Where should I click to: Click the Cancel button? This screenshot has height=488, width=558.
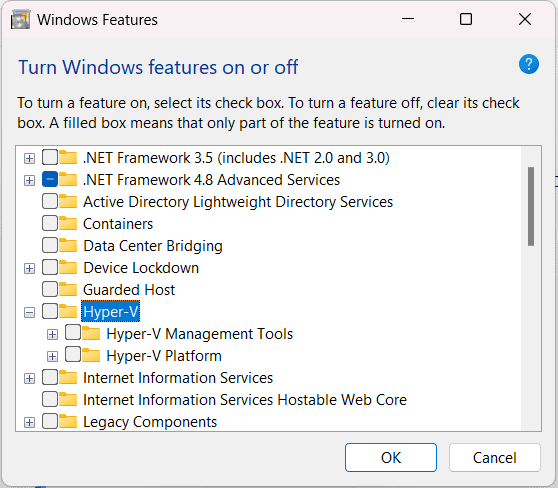(495, 457)
